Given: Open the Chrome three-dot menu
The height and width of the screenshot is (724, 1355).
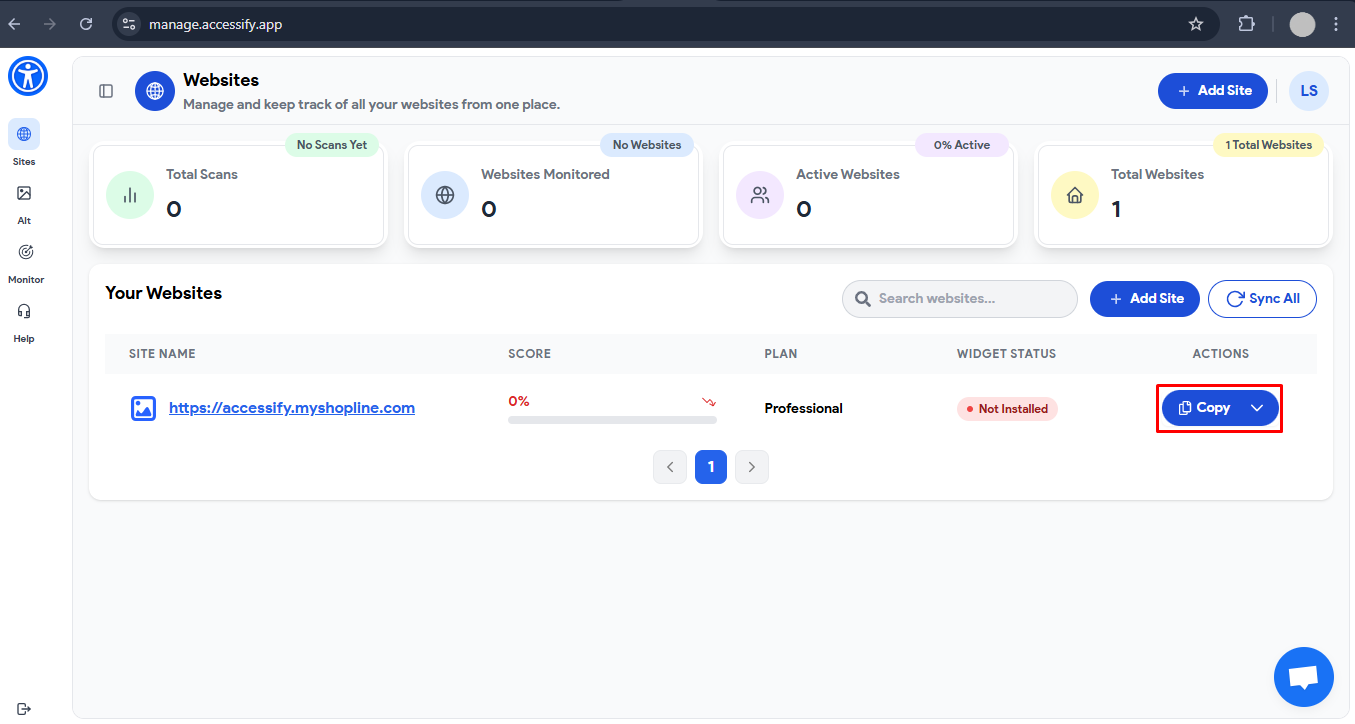Looking at the screenshot, I should (x=1337, y=23).
